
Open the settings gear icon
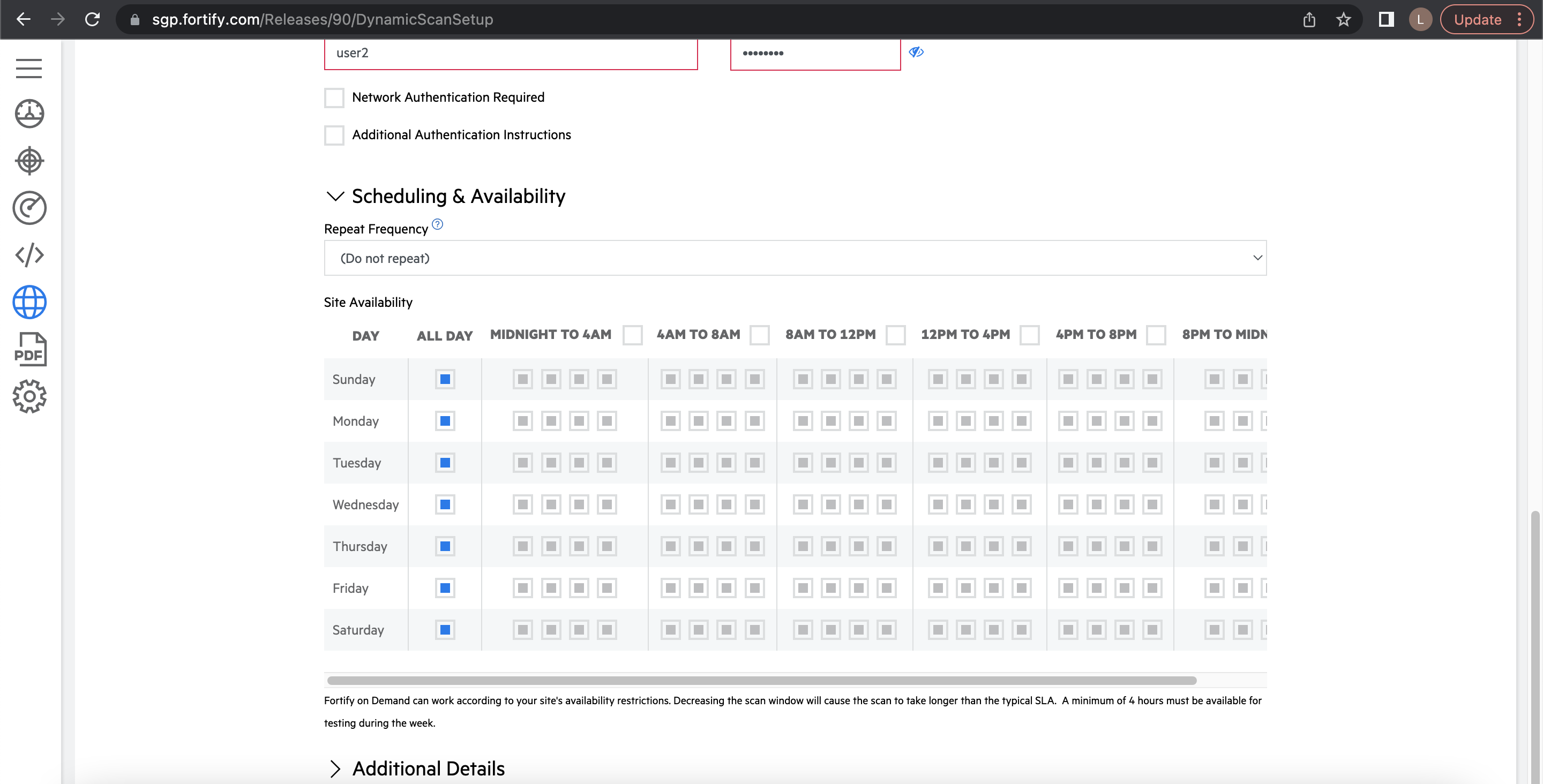[29, 396]
